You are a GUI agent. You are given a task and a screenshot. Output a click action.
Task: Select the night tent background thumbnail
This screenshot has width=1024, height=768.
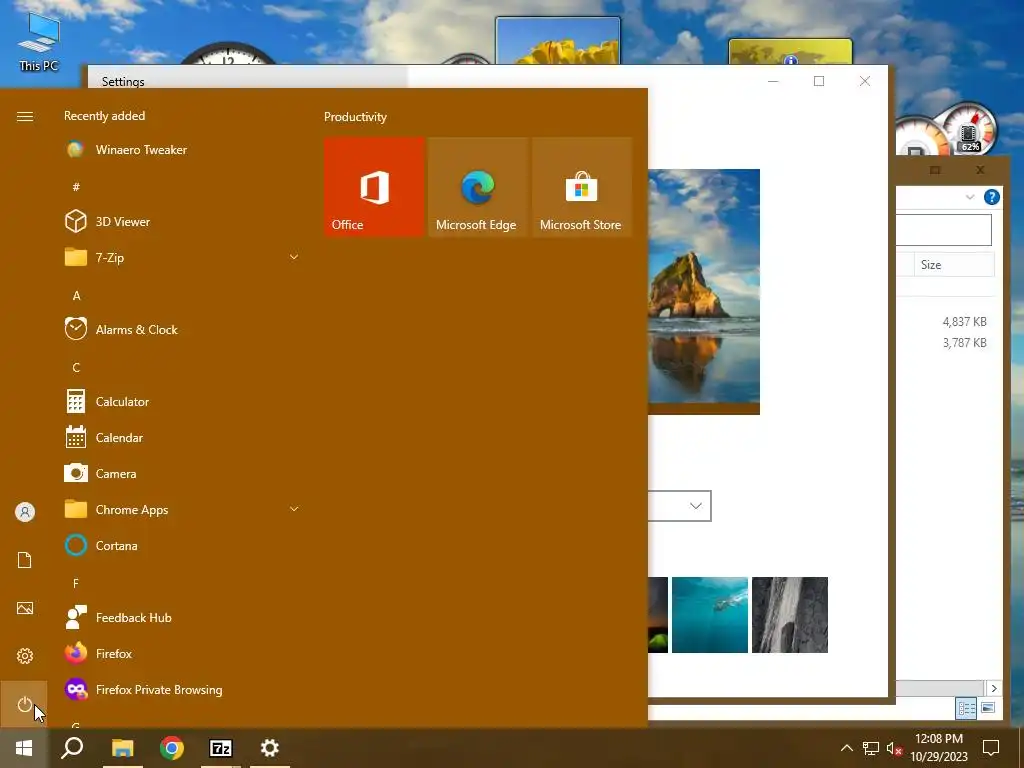coord(658,615)
